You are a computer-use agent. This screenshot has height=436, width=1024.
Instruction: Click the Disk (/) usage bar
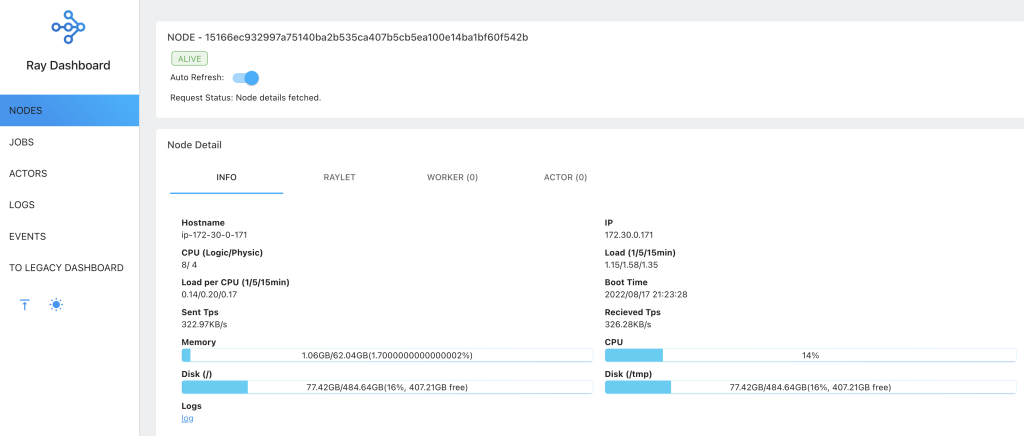tap(387, 387)
